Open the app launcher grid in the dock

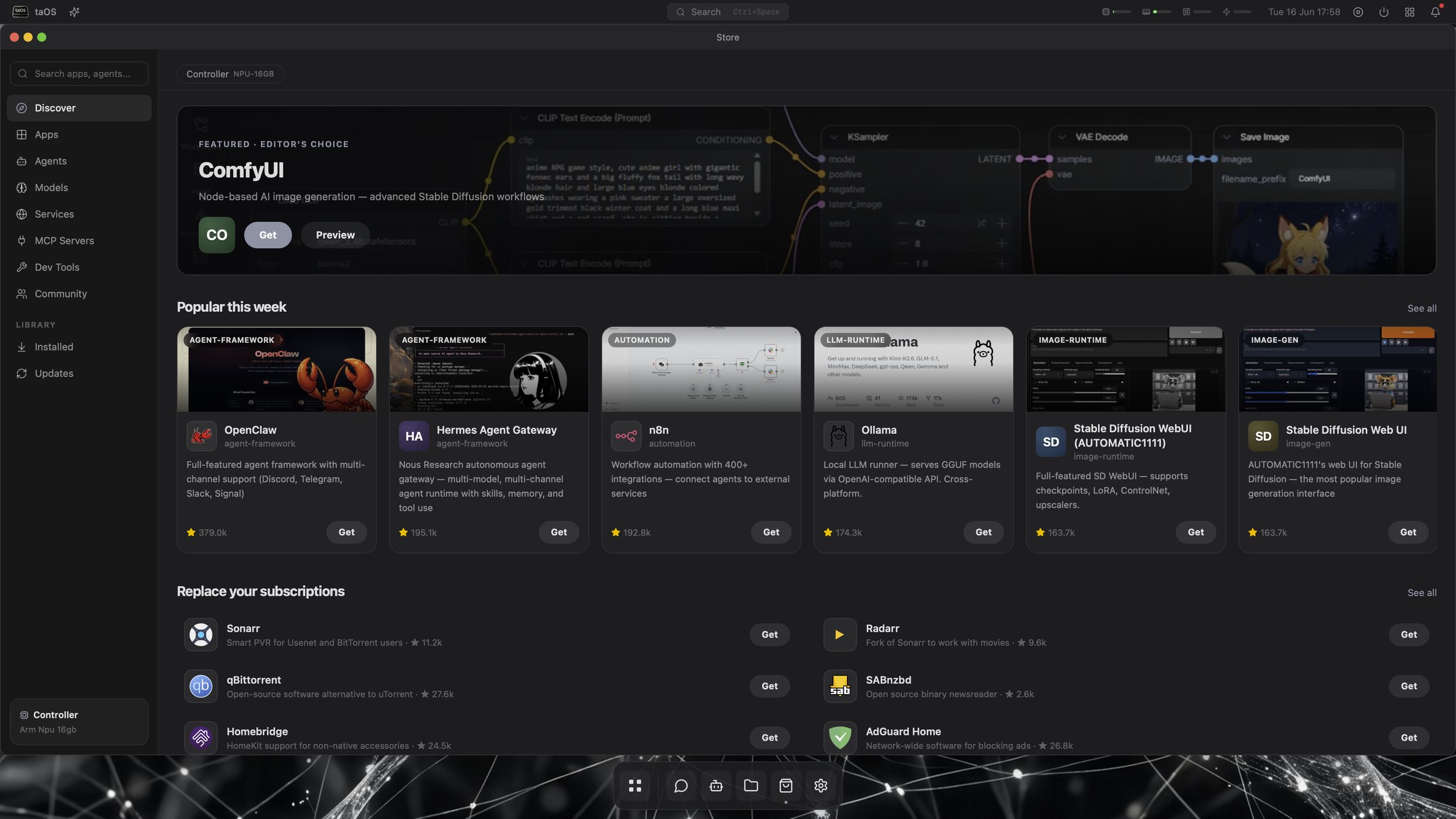[x=635, y=786]
